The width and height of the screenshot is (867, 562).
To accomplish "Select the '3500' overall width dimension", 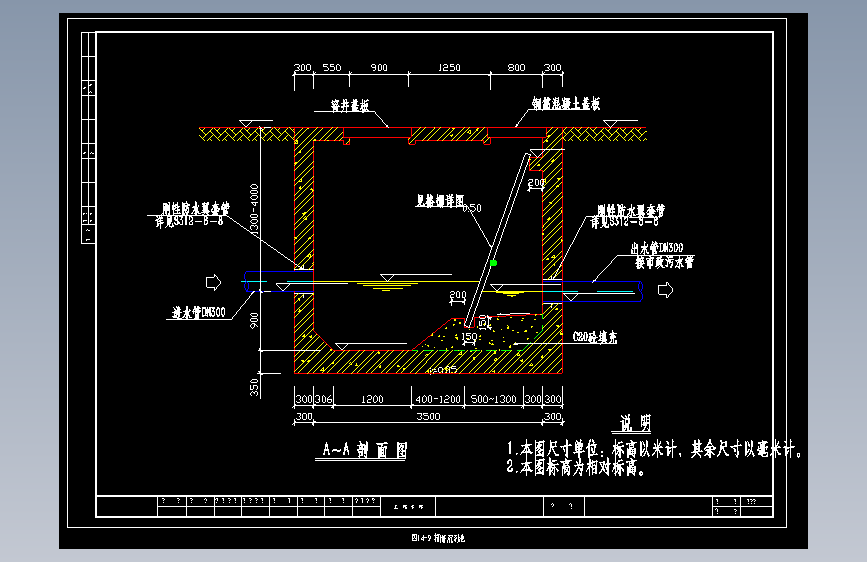I will [x=429, y=417].
